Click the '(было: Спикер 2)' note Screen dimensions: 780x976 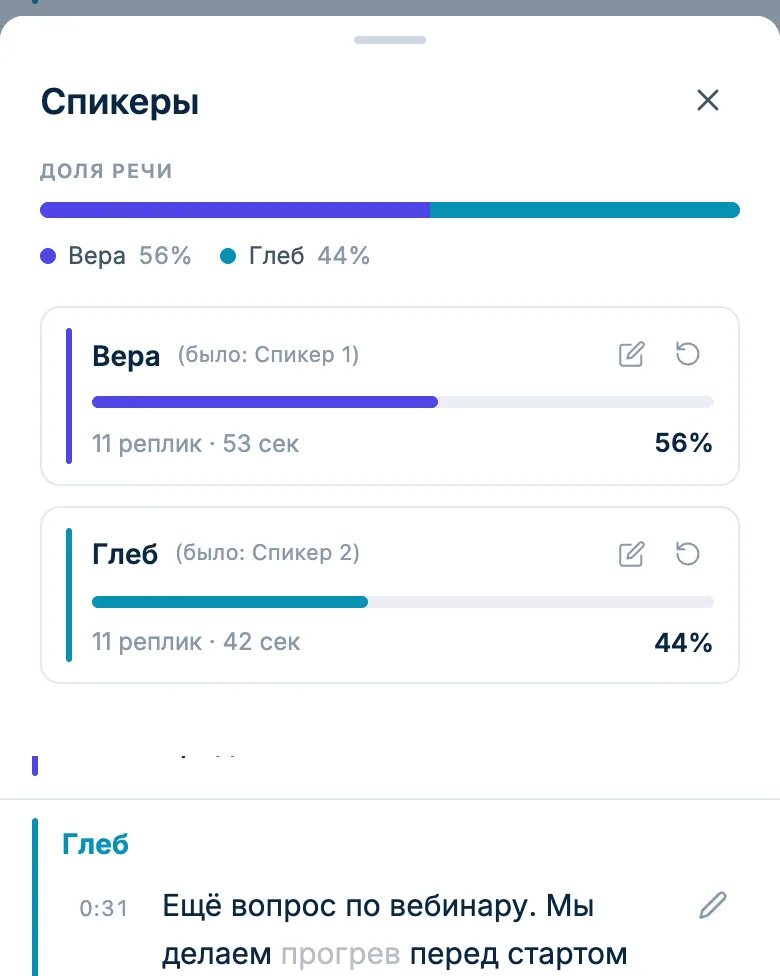[268, 553]
